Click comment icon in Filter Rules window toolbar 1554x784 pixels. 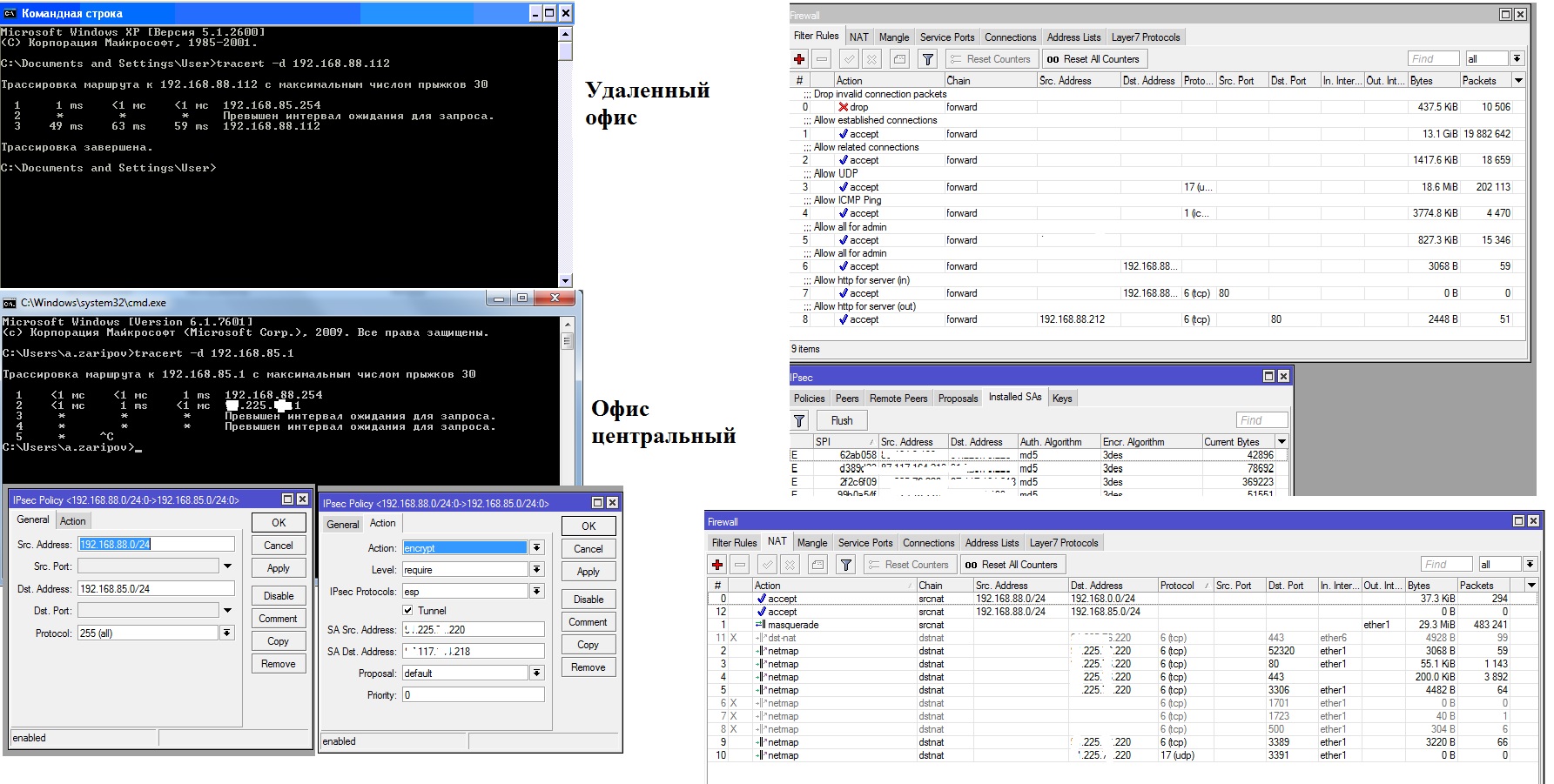900,59
